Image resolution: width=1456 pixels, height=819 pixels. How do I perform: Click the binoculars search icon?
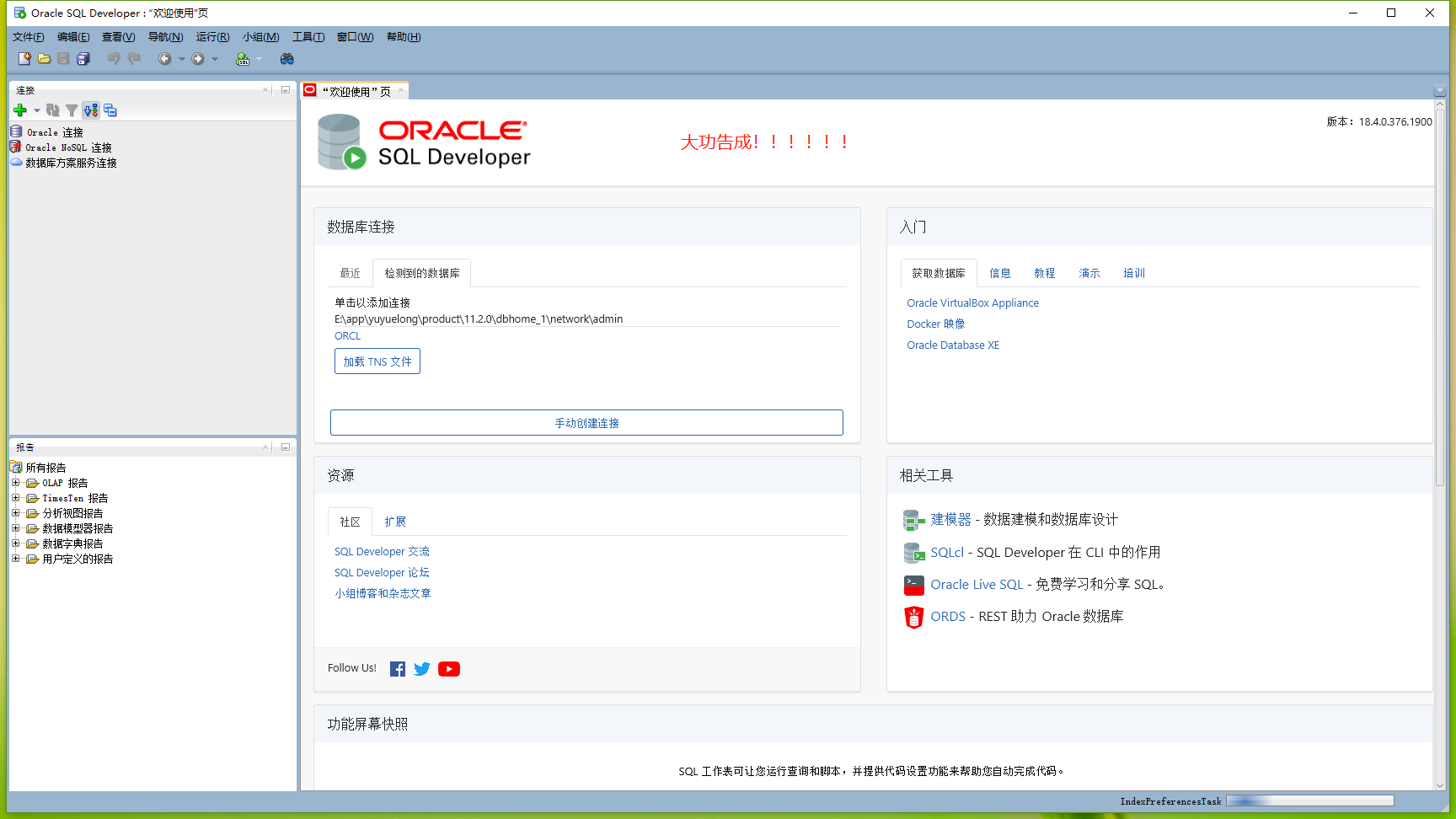(x=286, y=59)
